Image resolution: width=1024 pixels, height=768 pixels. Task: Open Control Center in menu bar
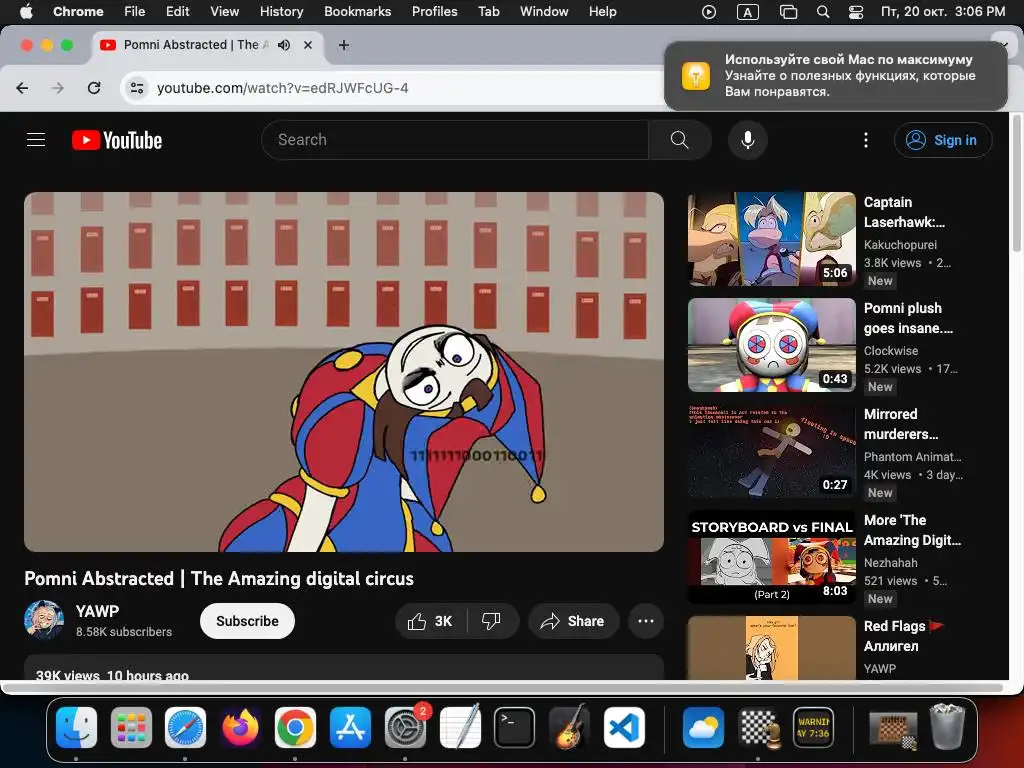(x=856, y=12)
